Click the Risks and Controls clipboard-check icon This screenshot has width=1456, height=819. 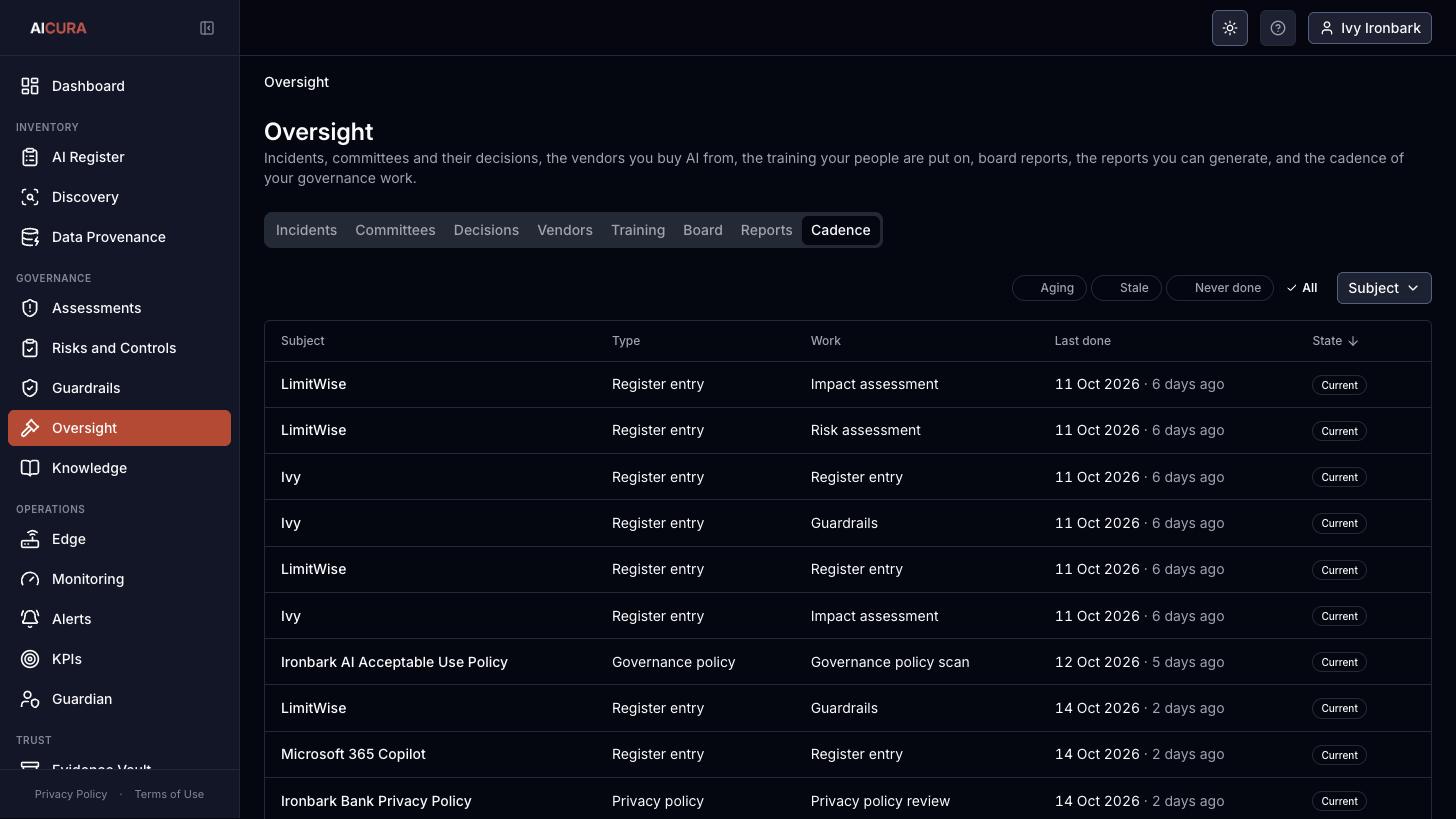[30, 348]
